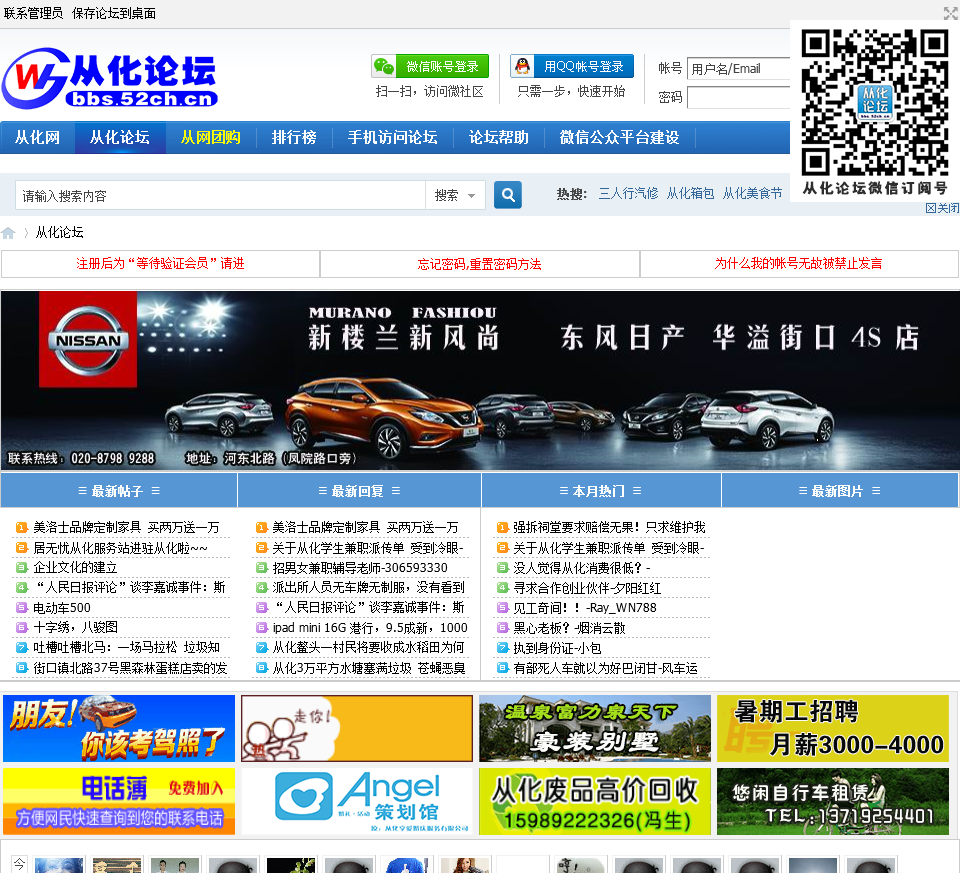Image resolution: width=960 pixels, height=873 pixels.
Task: Click the 温泉富力泉天下 villa ad
Action: [x=594, y=729]
